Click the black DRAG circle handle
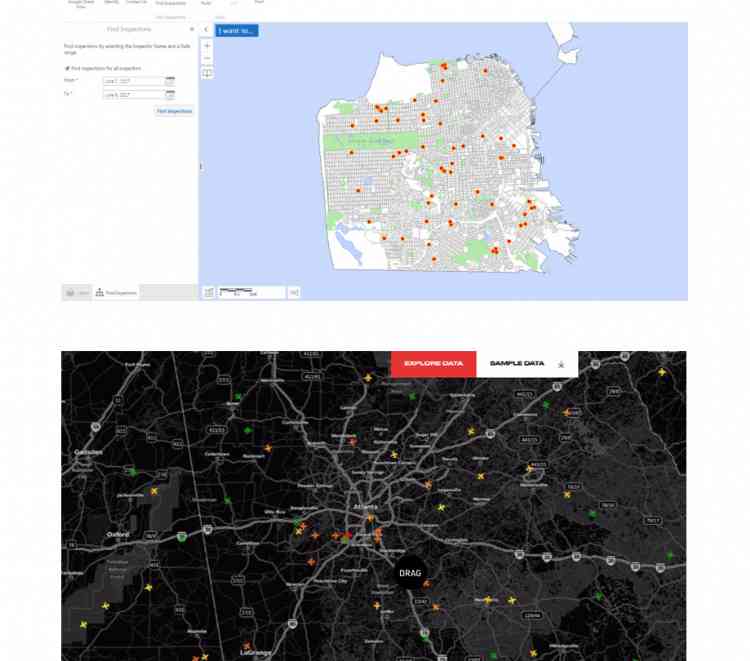Viewport: 750px width, 661px height. point(410,573)
